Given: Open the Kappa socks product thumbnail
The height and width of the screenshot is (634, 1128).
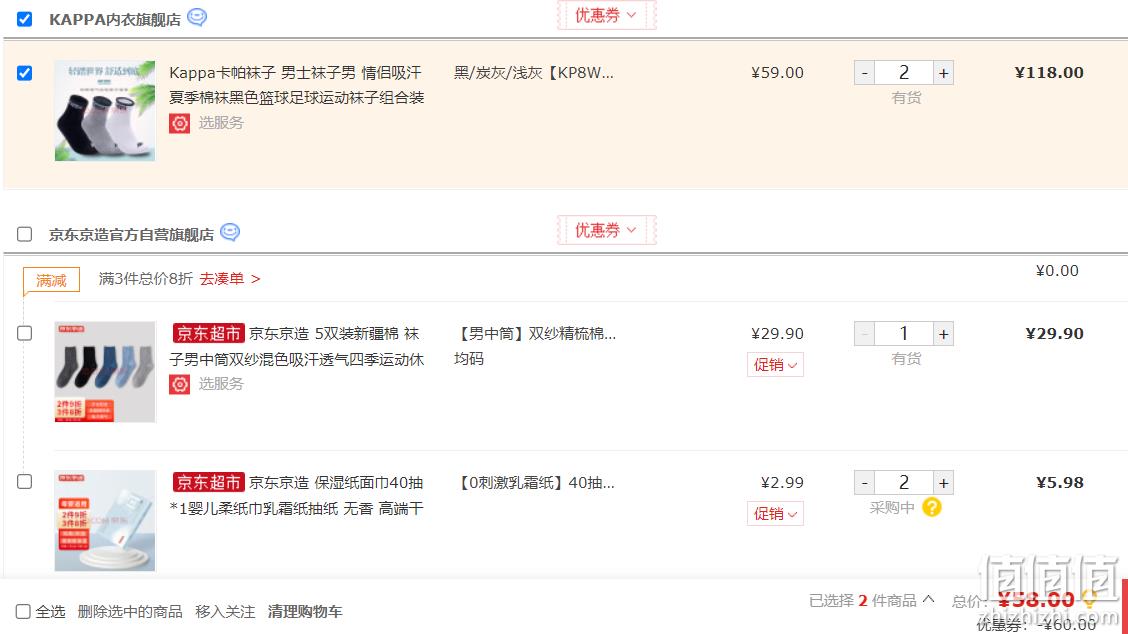Looking at the screenshot, I should click(x=105, y=111).
